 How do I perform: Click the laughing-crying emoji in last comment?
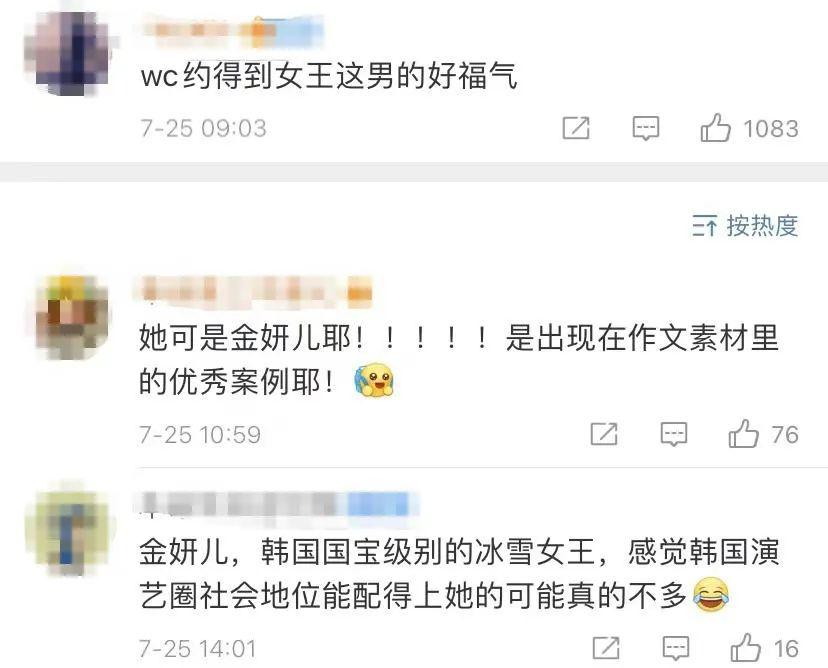pyautogui.click(x=711, y=595)
